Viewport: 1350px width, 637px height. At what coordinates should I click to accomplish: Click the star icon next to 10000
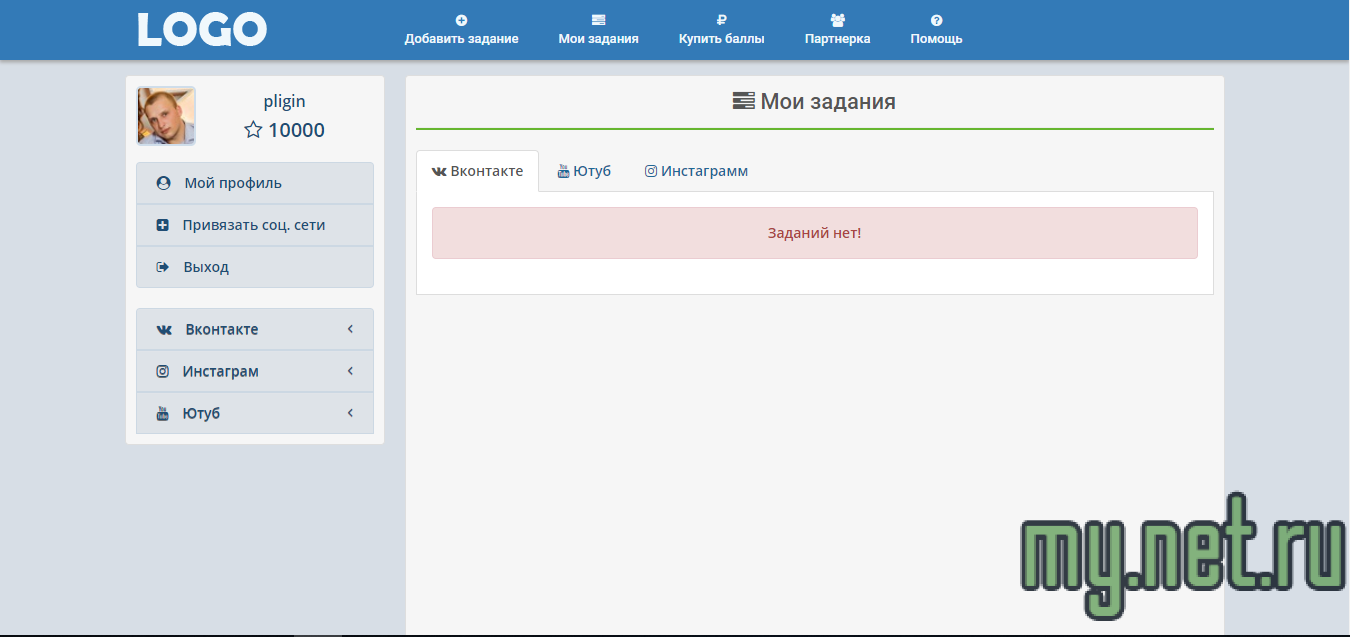point(253,130)
